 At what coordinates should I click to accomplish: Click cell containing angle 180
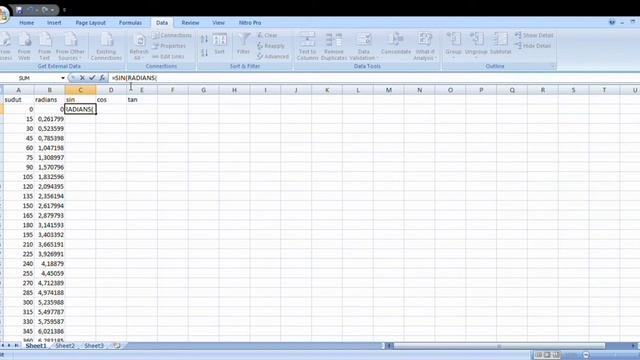pos(19,225)
